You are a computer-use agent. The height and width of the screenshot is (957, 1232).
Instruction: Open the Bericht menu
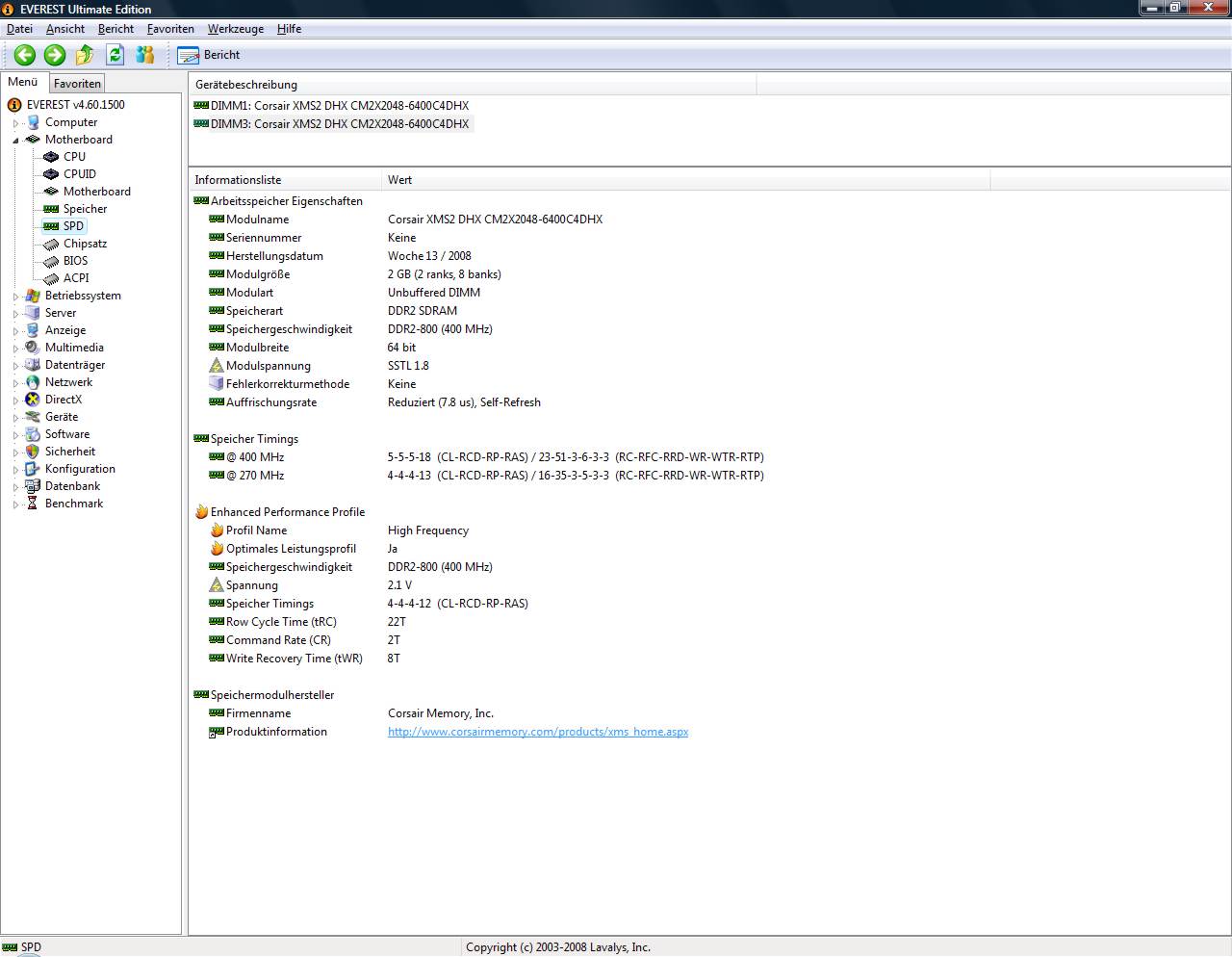click(115, 29)
